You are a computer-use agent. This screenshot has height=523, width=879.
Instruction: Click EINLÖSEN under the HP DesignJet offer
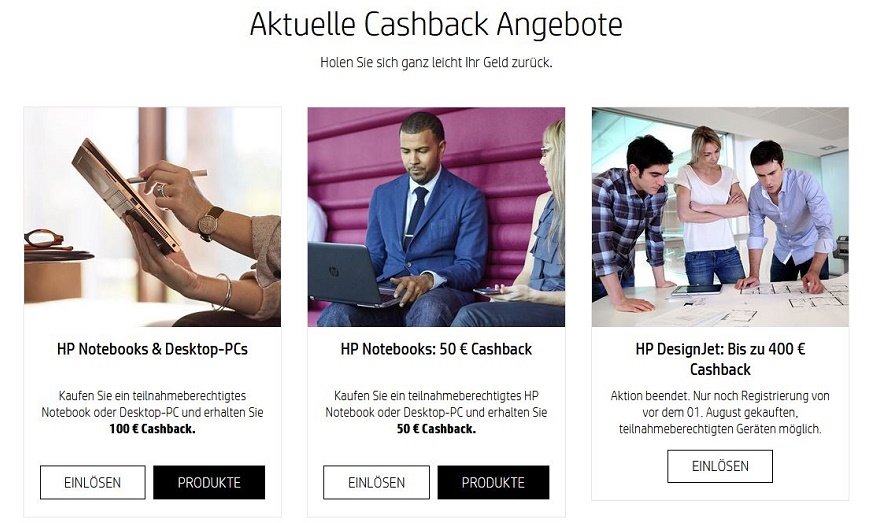[720, 466]
